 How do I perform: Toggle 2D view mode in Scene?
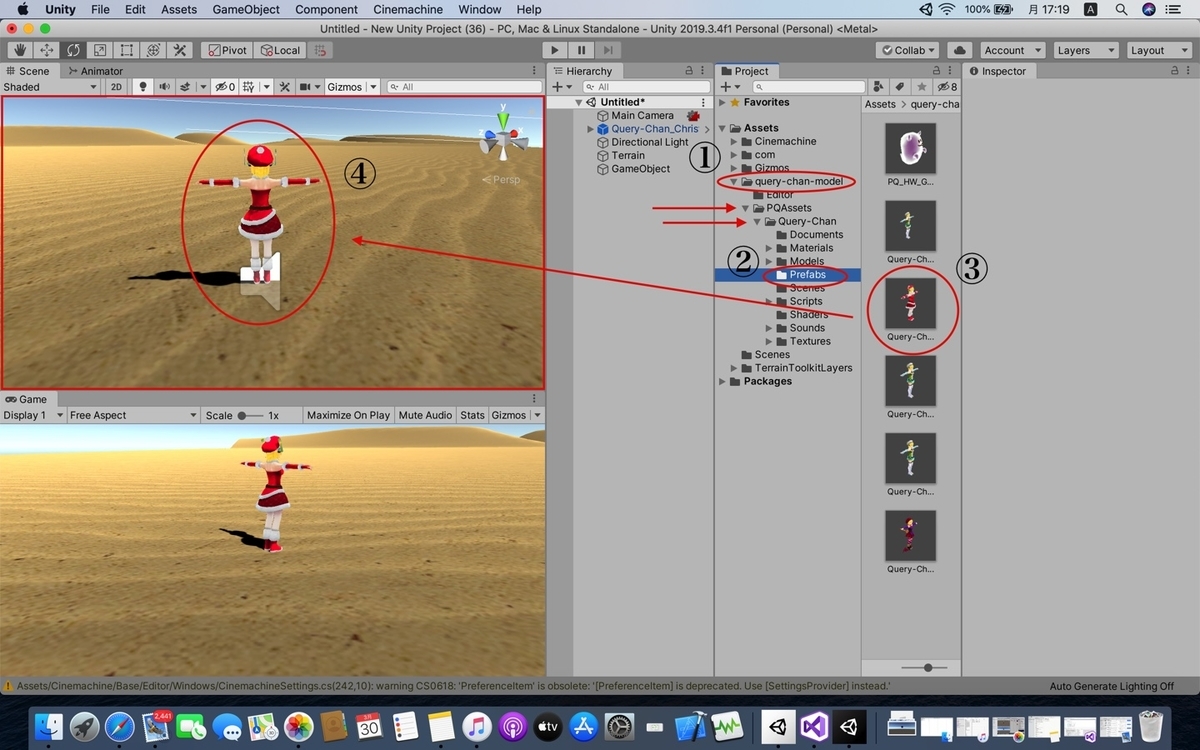click(116, 87)
